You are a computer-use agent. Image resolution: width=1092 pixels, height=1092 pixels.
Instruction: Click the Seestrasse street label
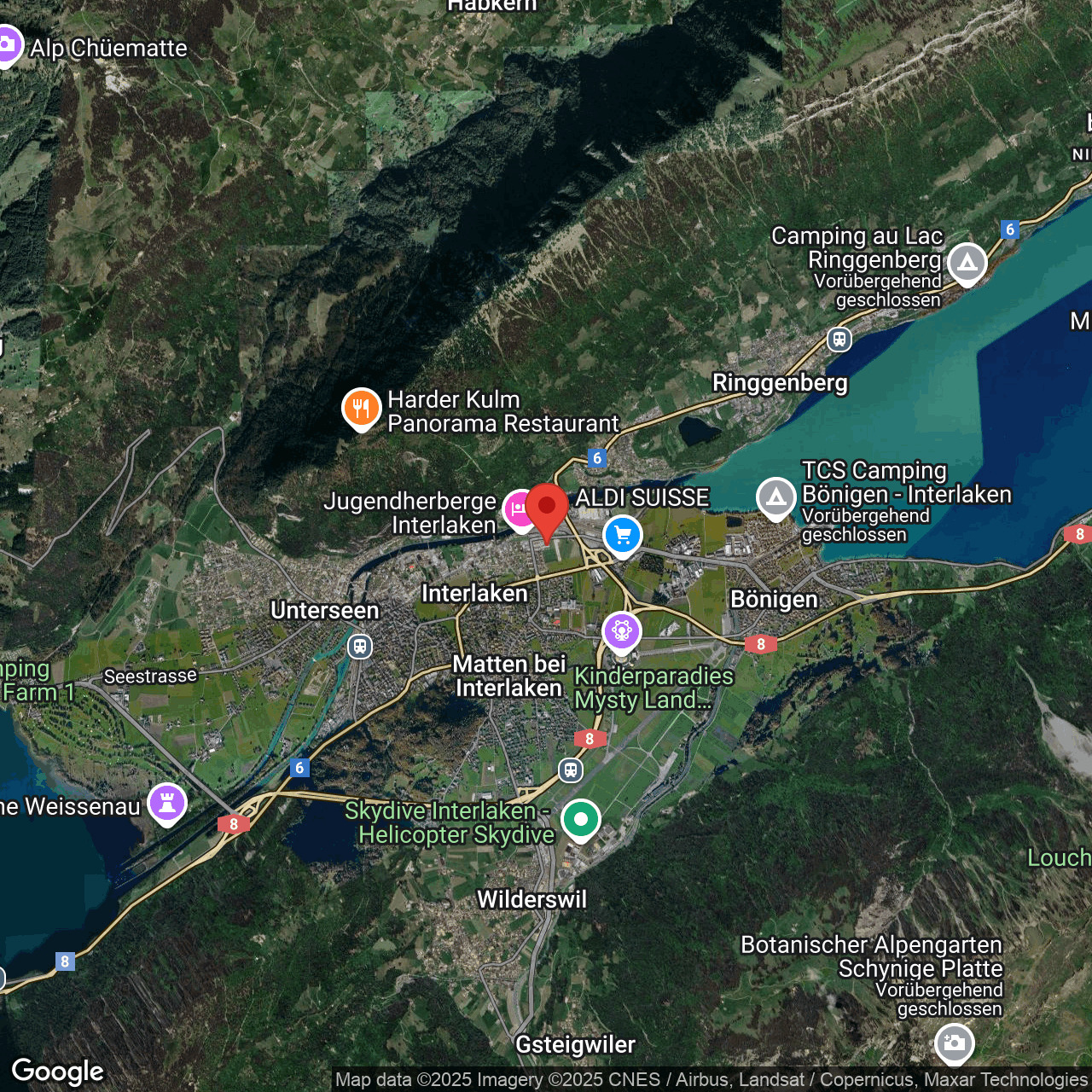point(150,677)
